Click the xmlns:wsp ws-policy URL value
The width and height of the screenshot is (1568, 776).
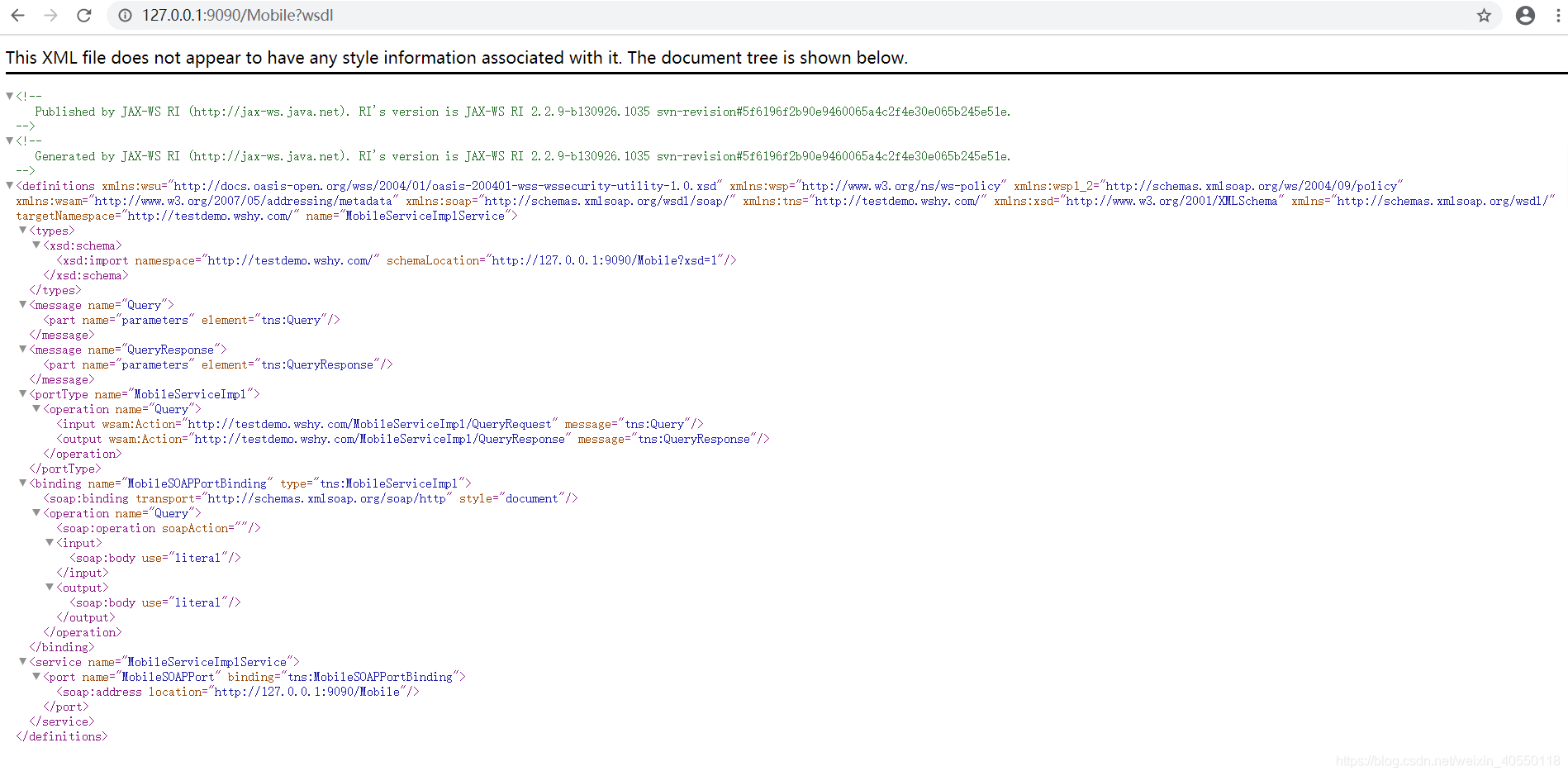pos(901,186)
